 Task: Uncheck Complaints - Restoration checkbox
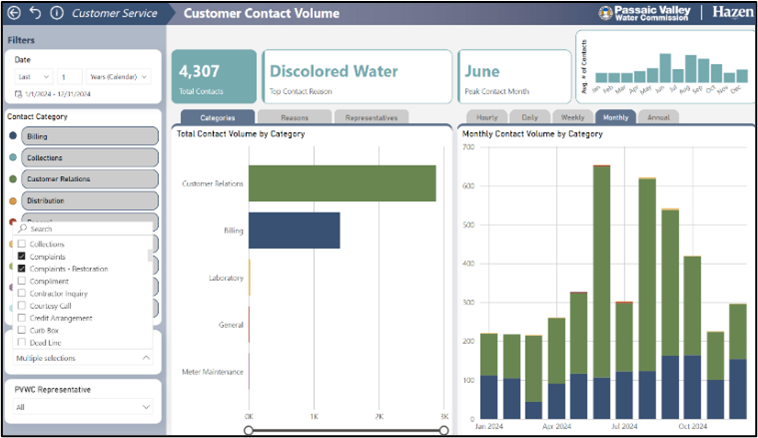coord(22,269)
